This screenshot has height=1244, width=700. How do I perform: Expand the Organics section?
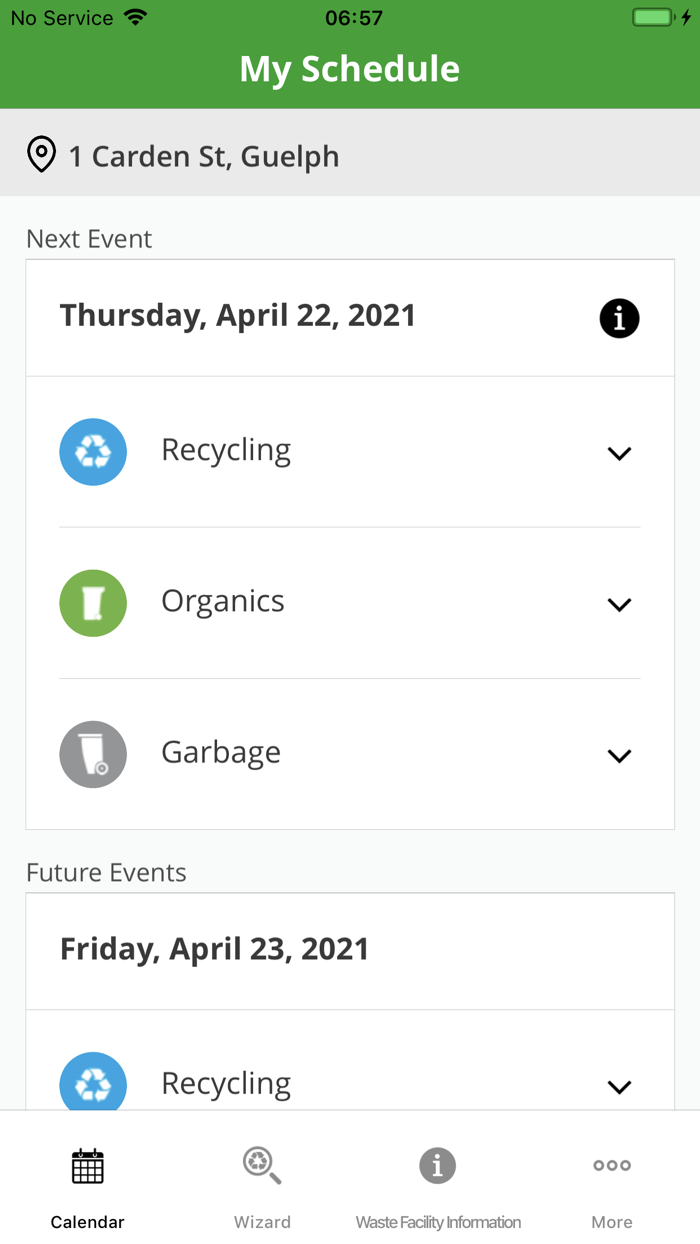point(619,604)
